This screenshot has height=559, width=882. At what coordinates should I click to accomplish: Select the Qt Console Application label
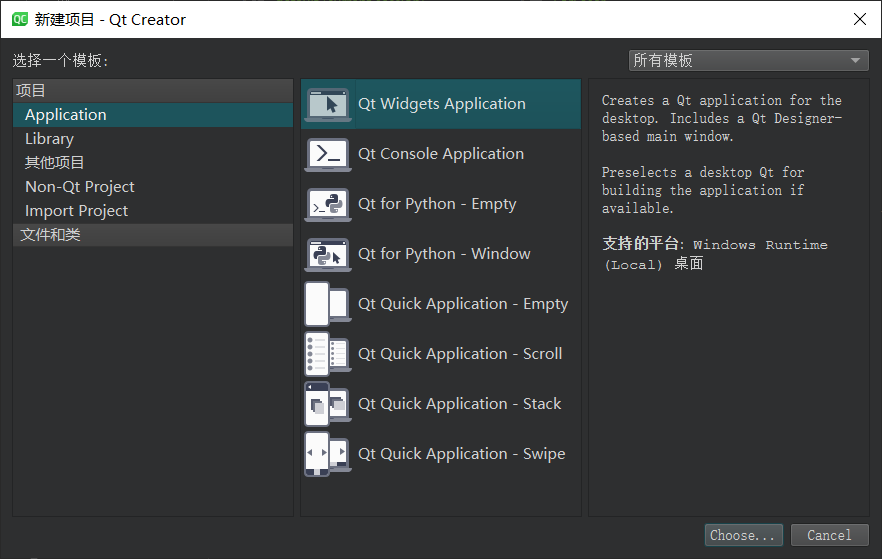[x=441, y=154]
